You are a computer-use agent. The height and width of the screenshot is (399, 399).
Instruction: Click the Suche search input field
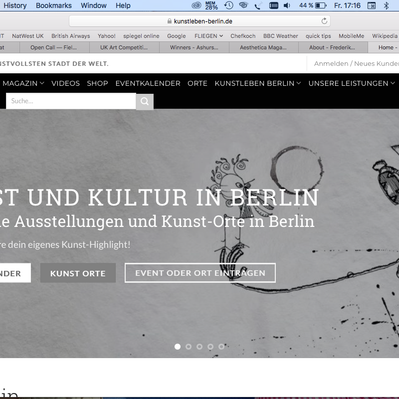point(71,101)
